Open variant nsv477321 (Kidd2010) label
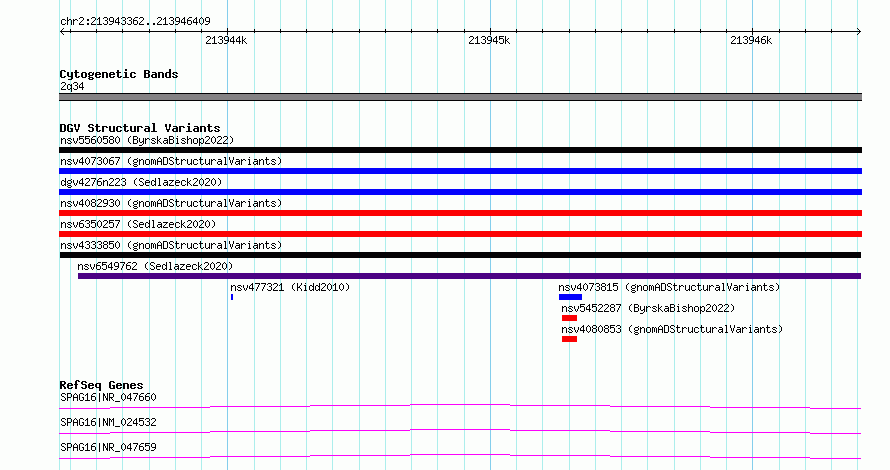This screenshot has height=470, width=890. [x=290, y=287]
